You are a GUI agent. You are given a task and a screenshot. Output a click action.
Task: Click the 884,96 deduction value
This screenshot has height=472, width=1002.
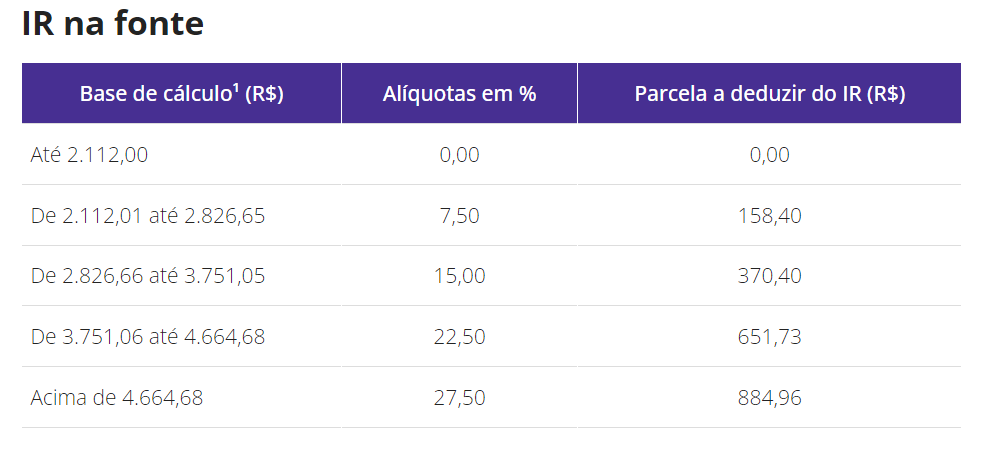[769, 398]
